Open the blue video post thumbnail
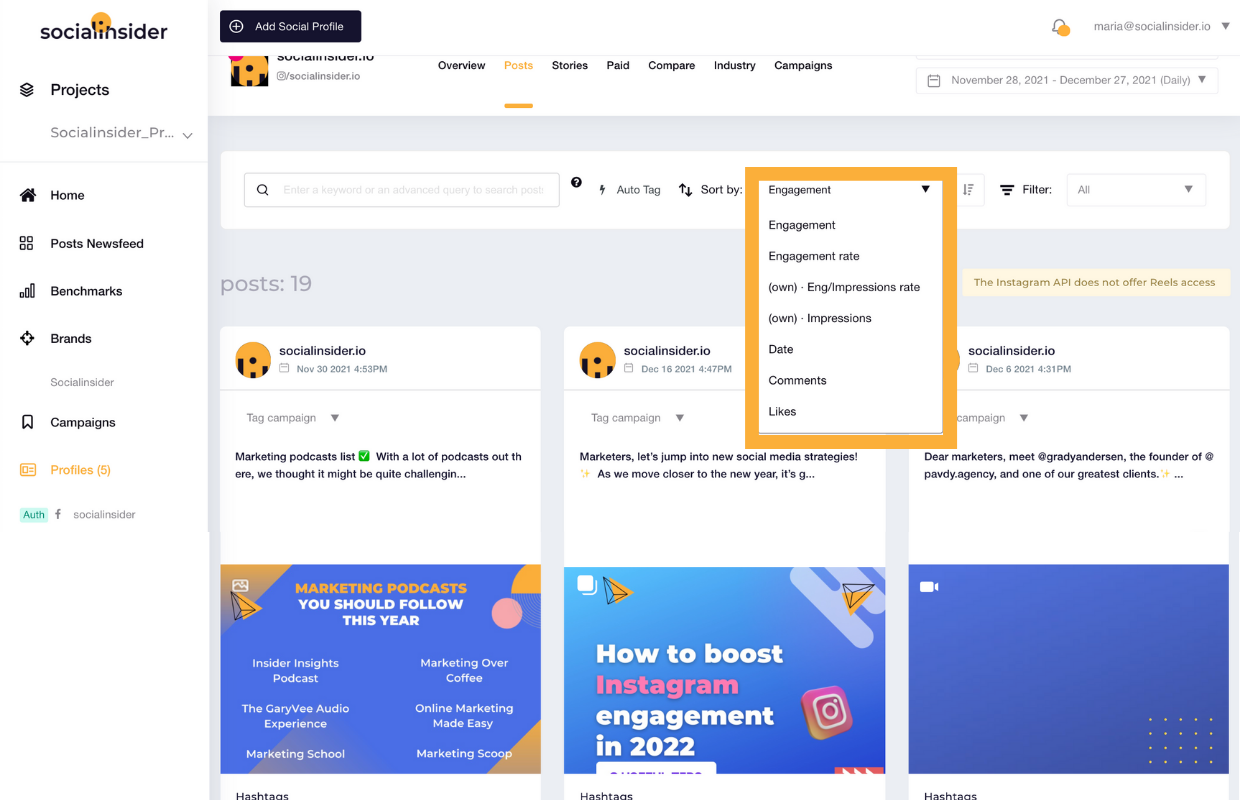The image size is (1240, 800). (x=1068, y=669)
